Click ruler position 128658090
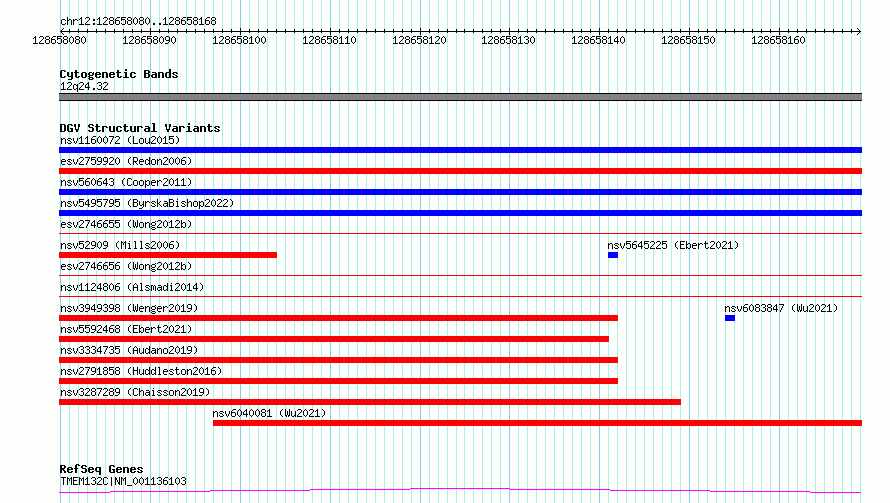 (149, 40)
